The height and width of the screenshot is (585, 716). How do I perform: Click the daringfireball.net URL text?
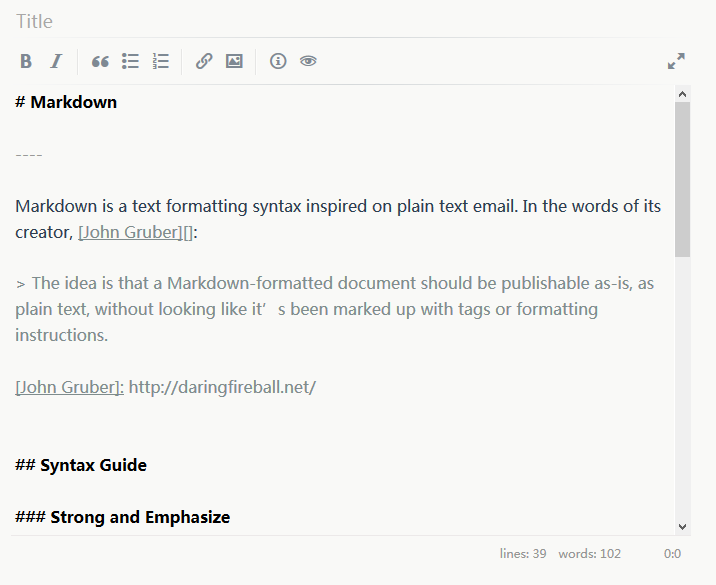click(x=222, y=387)
